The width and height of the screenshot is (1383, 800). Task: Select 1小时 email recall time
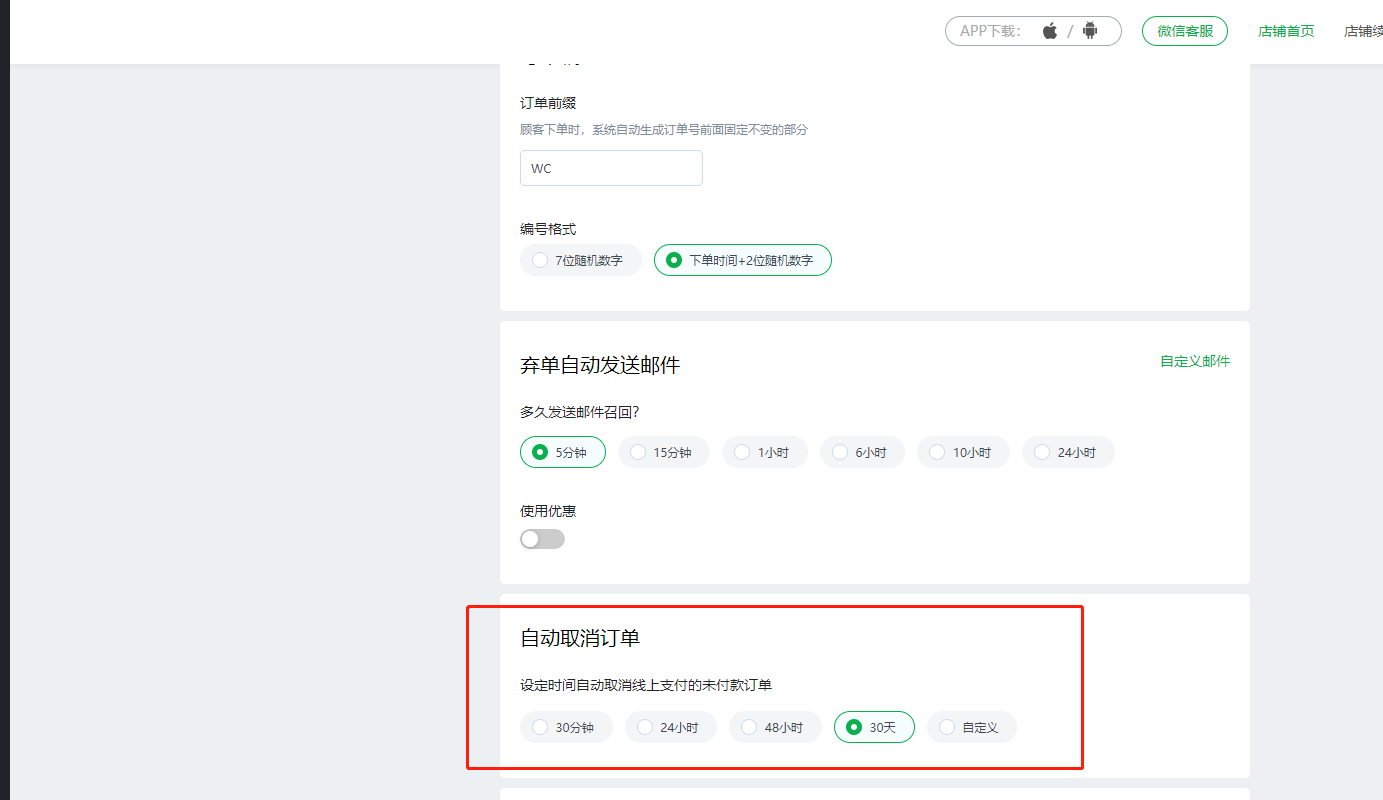click(x=764, y=452)
